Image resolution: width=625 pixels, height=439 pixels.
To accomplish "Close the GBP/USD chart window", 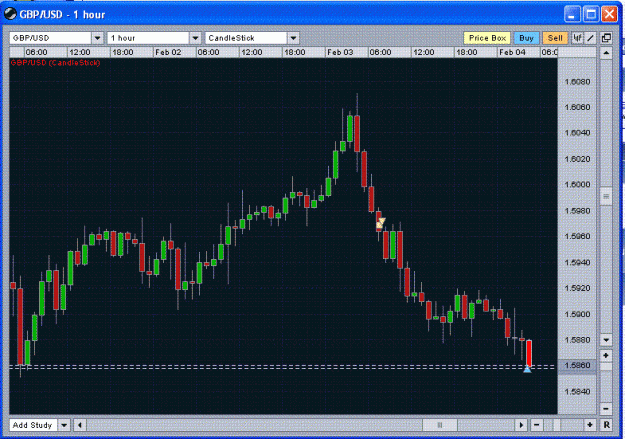I will (609, 15).
